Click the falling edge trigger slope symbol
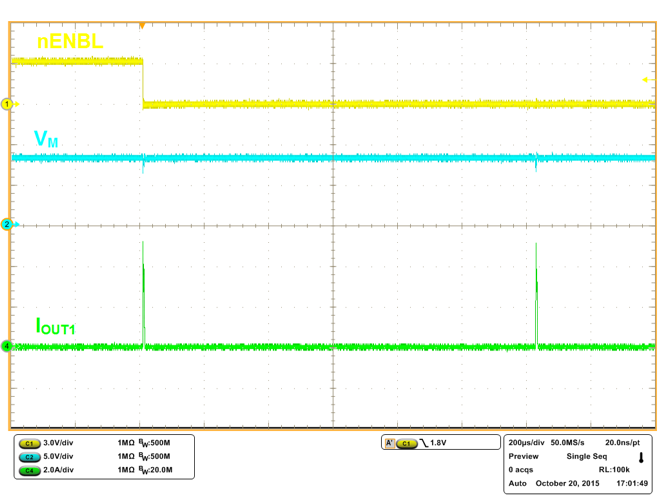Screen dimensions: 660x495 click(x=424, y=443)
